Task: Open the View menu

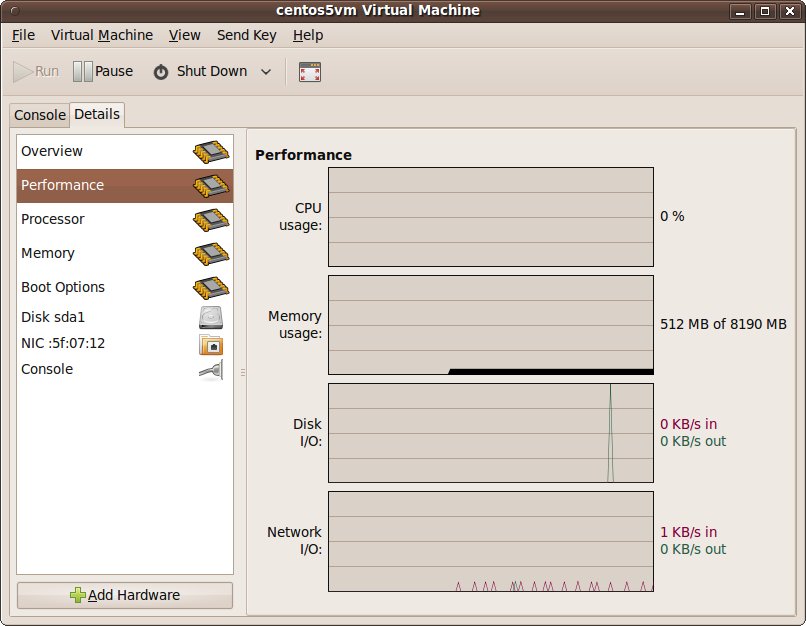Action: click(x=185, y=35)
